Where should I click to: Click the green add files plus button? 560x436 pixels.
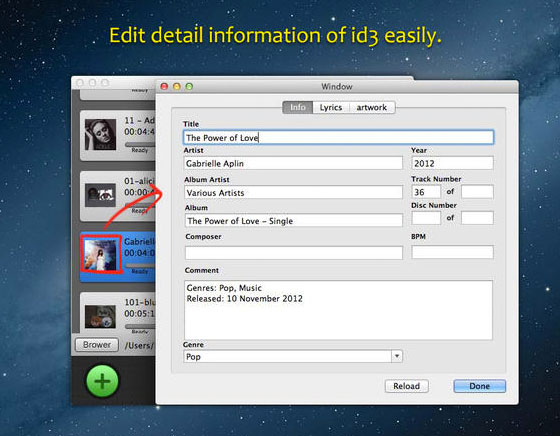click(102, 381)
